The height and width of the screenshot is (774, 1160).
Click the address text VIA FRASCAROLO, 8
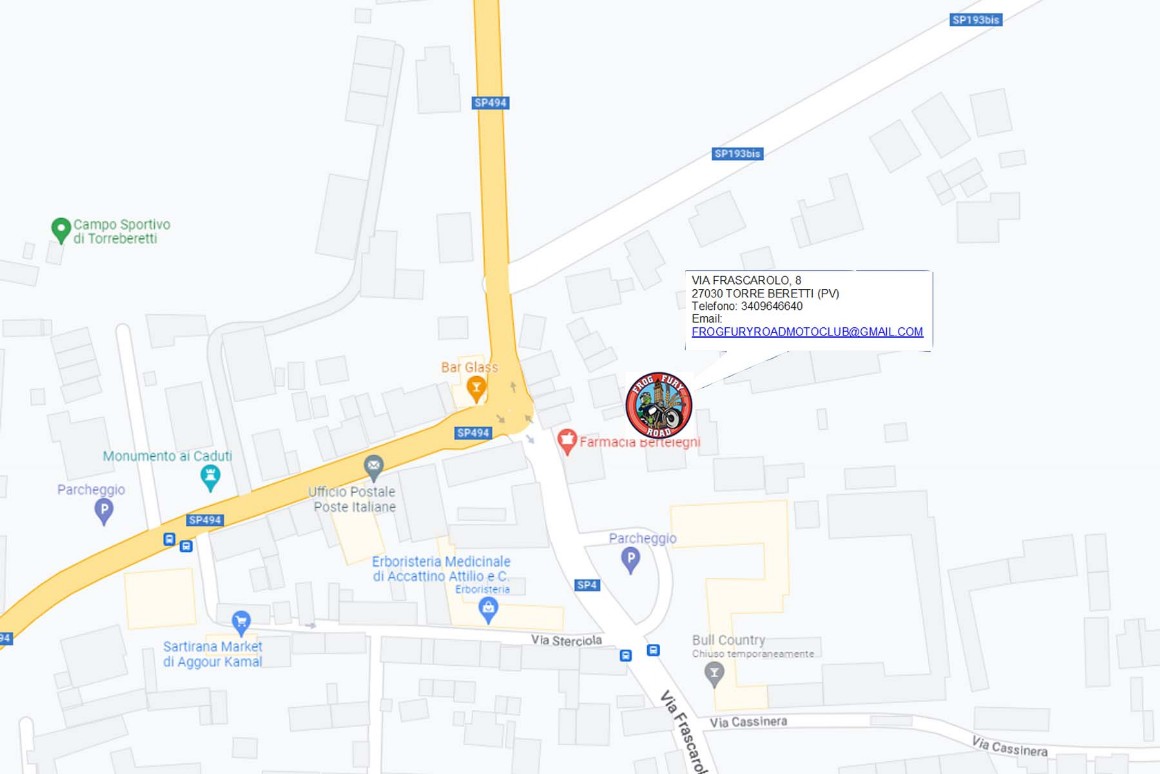(x=746, y=280)
